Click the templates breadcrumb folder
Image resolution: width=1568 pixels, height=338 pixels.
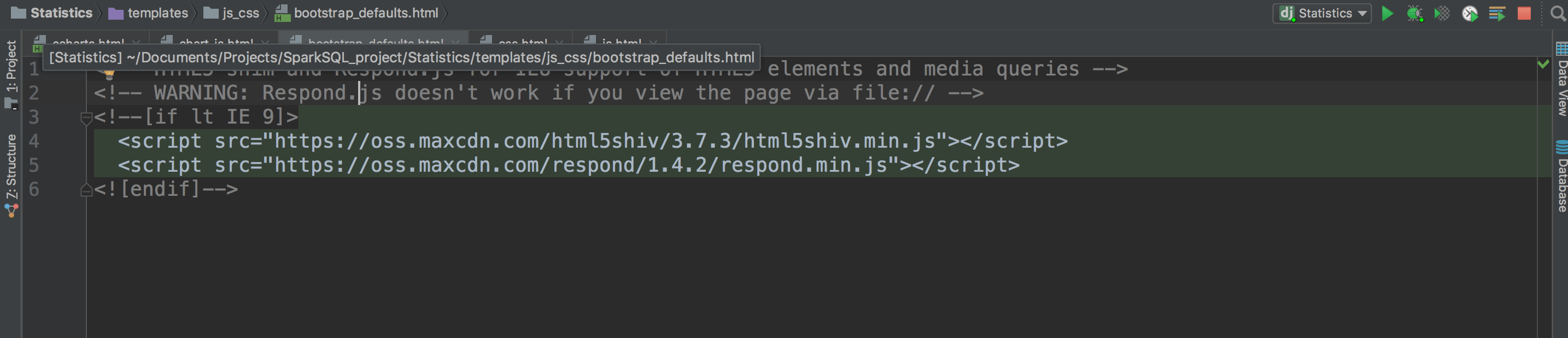pos(148,13)
